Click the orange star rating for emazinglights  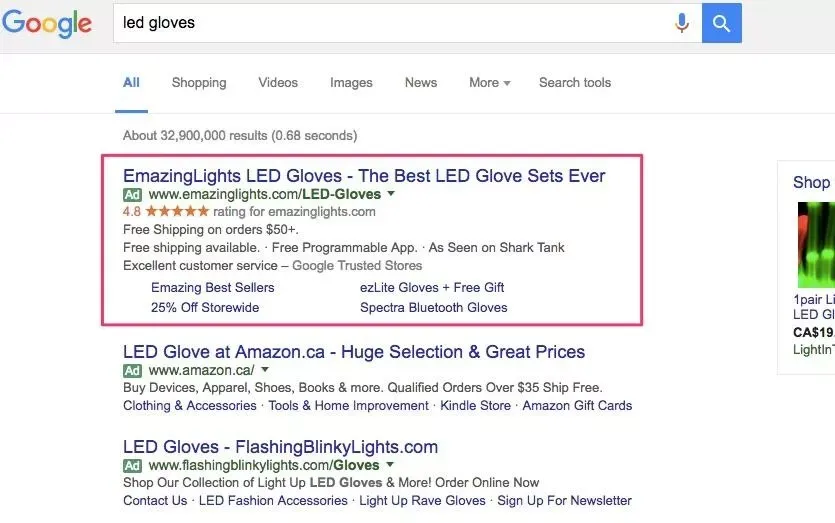click(x=177, y=211)
